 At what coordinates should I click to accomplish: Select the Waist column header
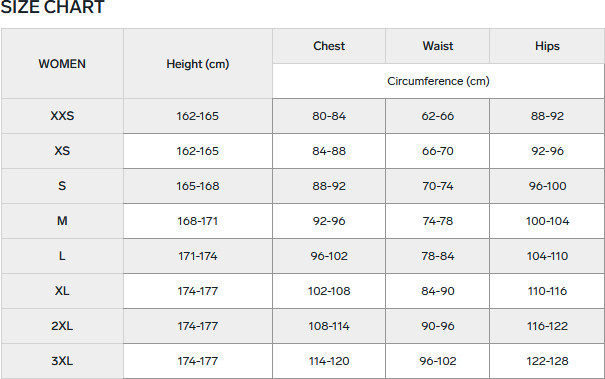pos(438,46)
